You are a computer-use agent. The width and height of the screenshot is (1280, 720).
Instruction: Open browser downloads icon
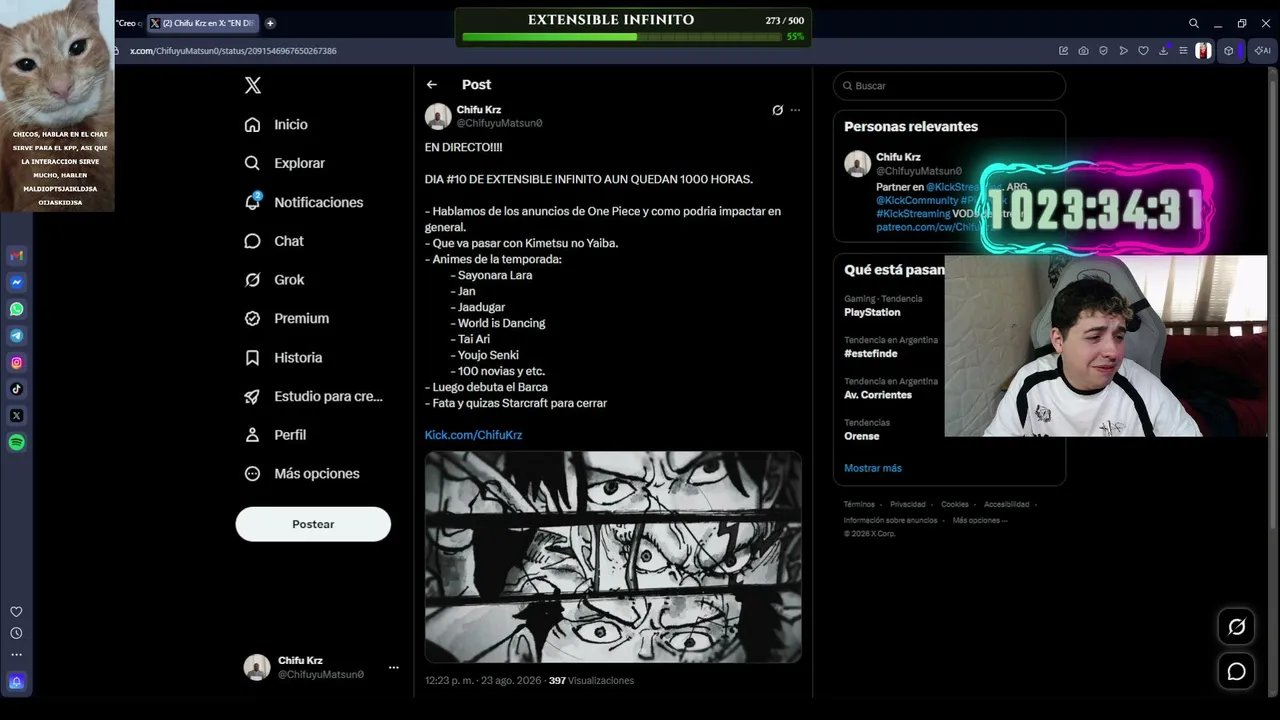pos(1163,51)
